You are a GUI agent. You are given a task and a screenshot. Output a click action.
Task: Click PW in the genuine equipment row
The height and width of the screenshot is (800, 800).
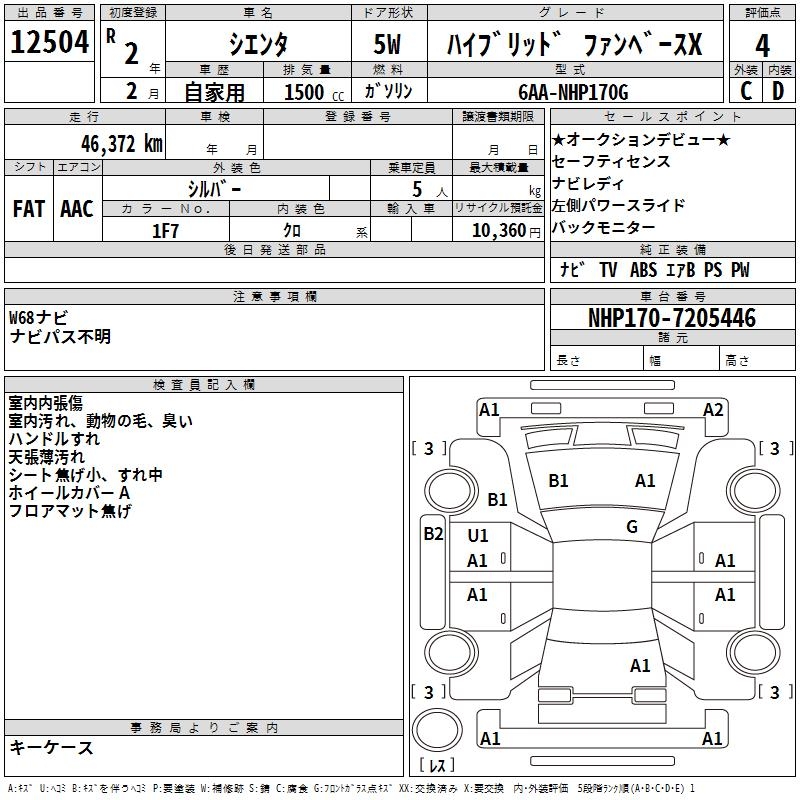tap(740, 270)
